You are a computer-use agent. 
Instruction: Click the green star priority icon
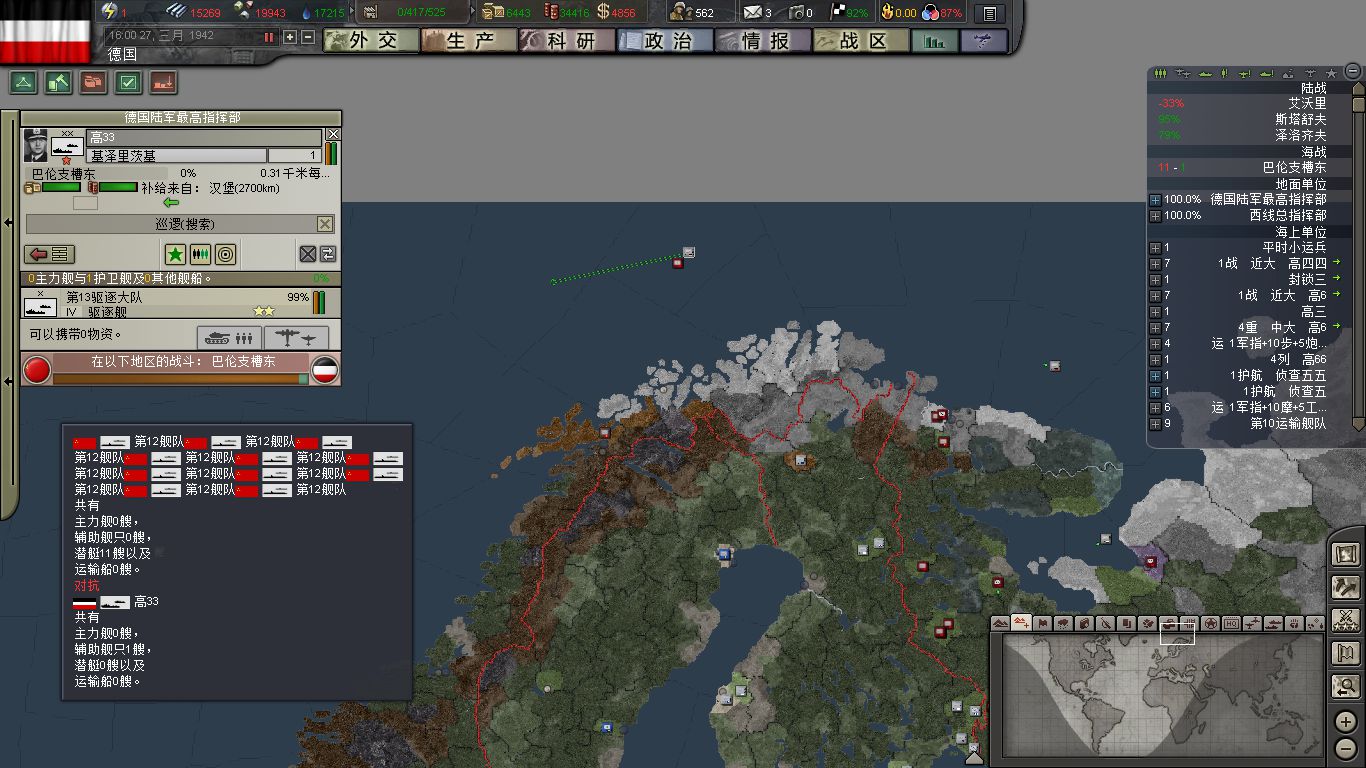(x=175, y=254)
